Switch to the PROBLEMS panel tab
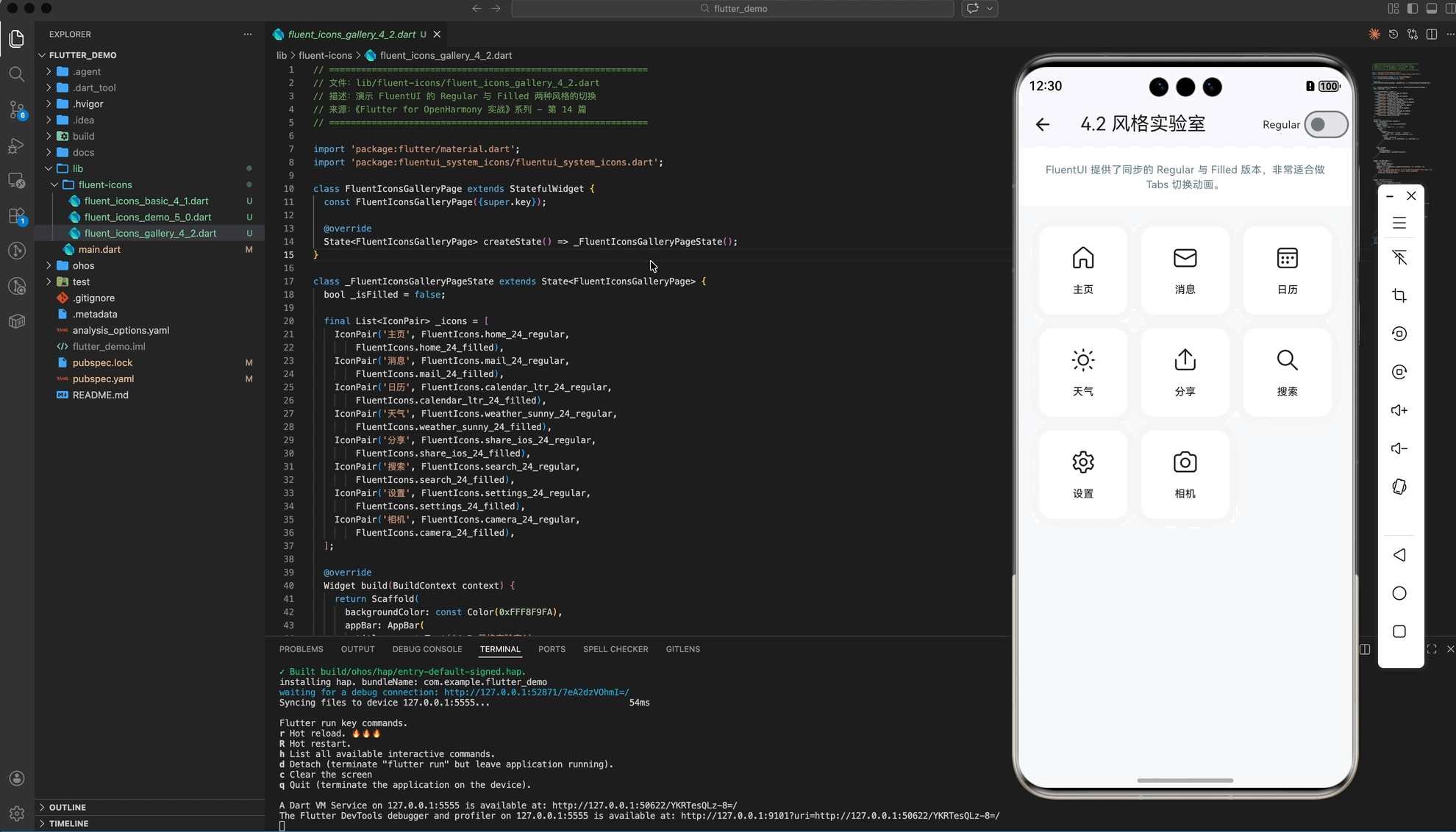This screenshot has width=1456, height=832. point(301,649)
